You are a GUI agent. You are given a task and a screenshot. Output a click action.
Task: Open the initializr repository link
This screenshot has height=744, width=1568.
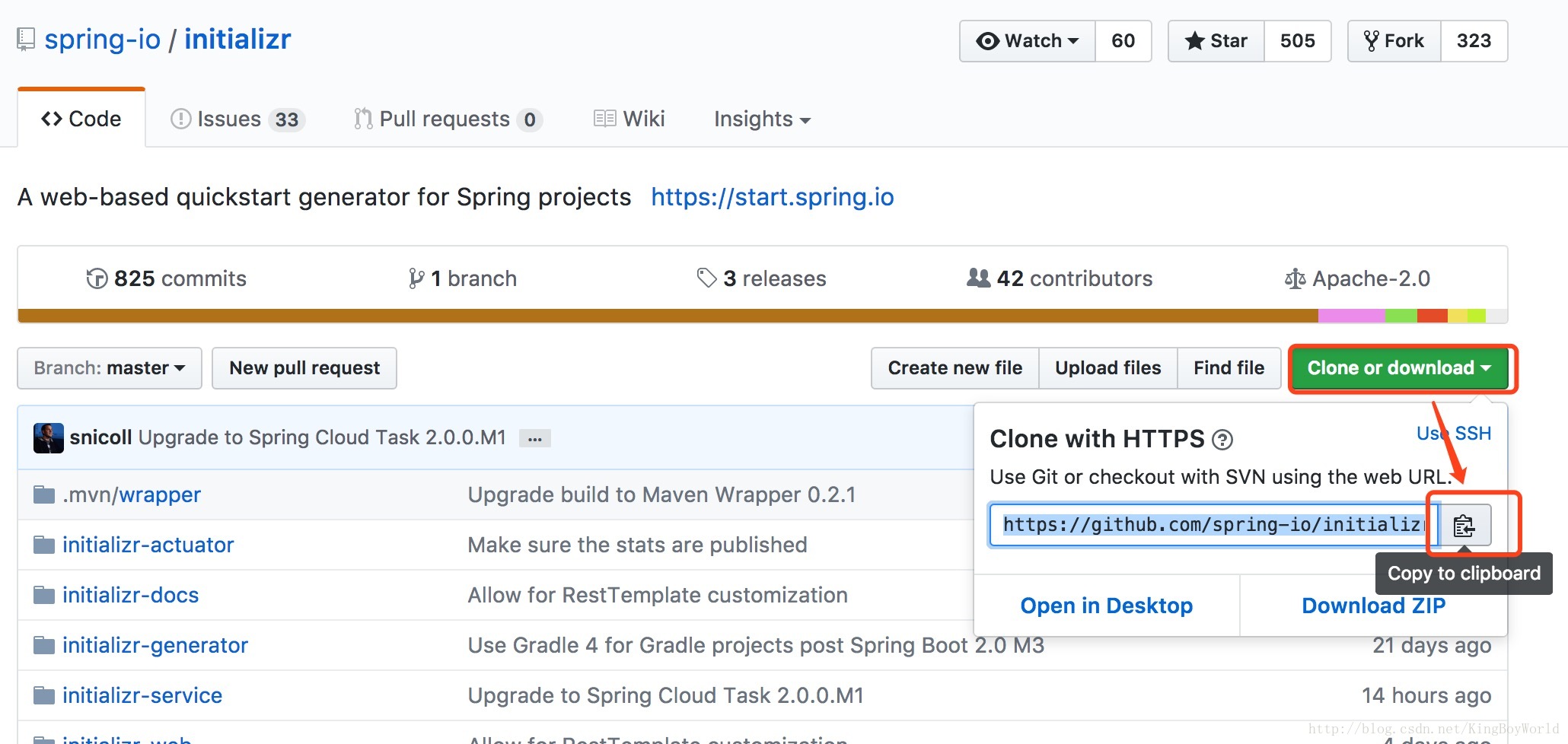point(237,40)
